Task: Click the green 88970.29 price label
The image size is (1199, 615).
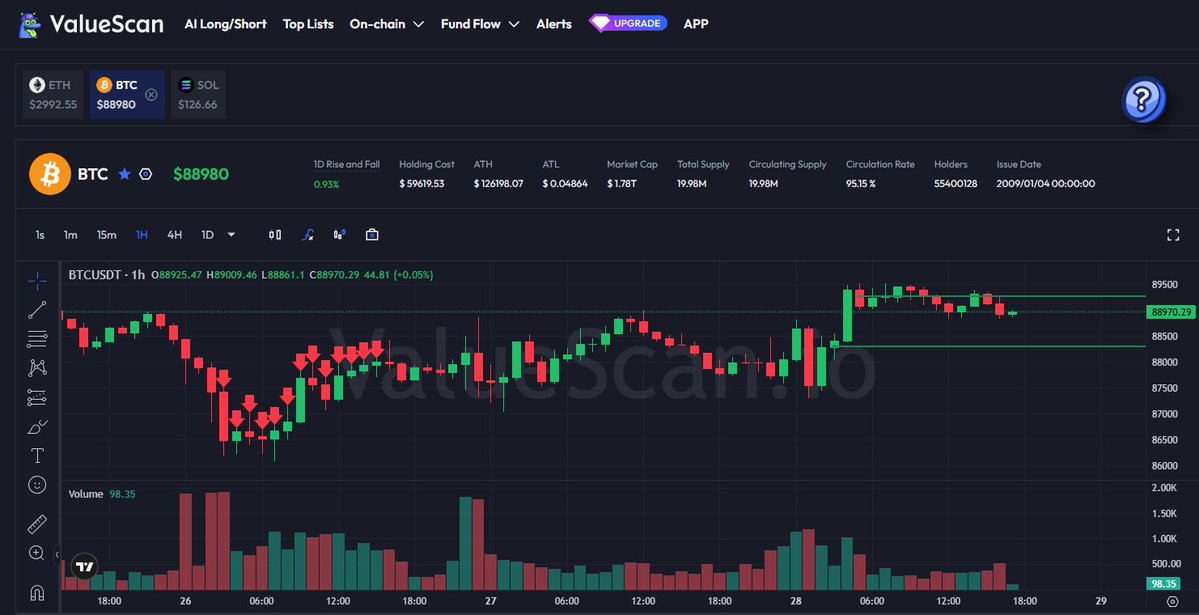Action: pyautogui.click(x=1171, y=312)
